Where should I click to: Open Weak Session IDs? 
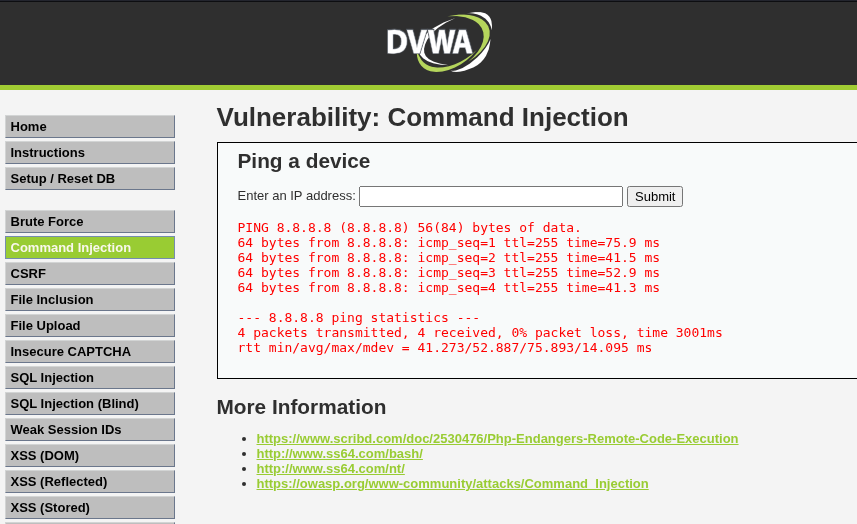90,429
